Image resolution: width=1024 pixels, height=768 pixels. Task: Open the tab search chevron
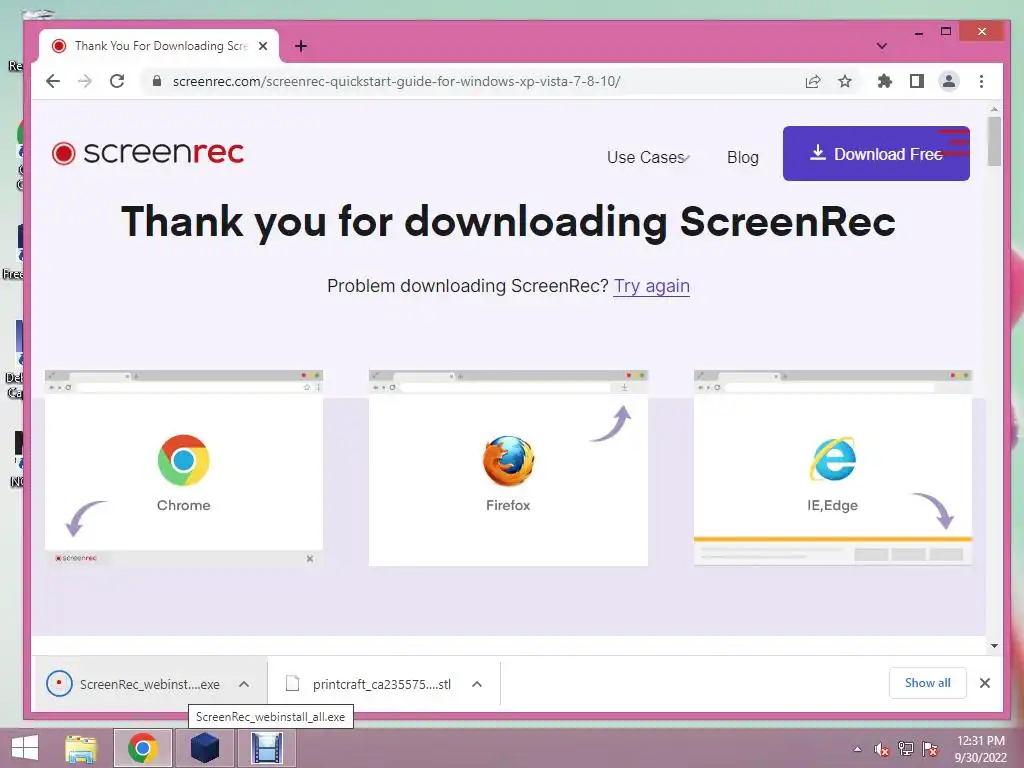882,46
